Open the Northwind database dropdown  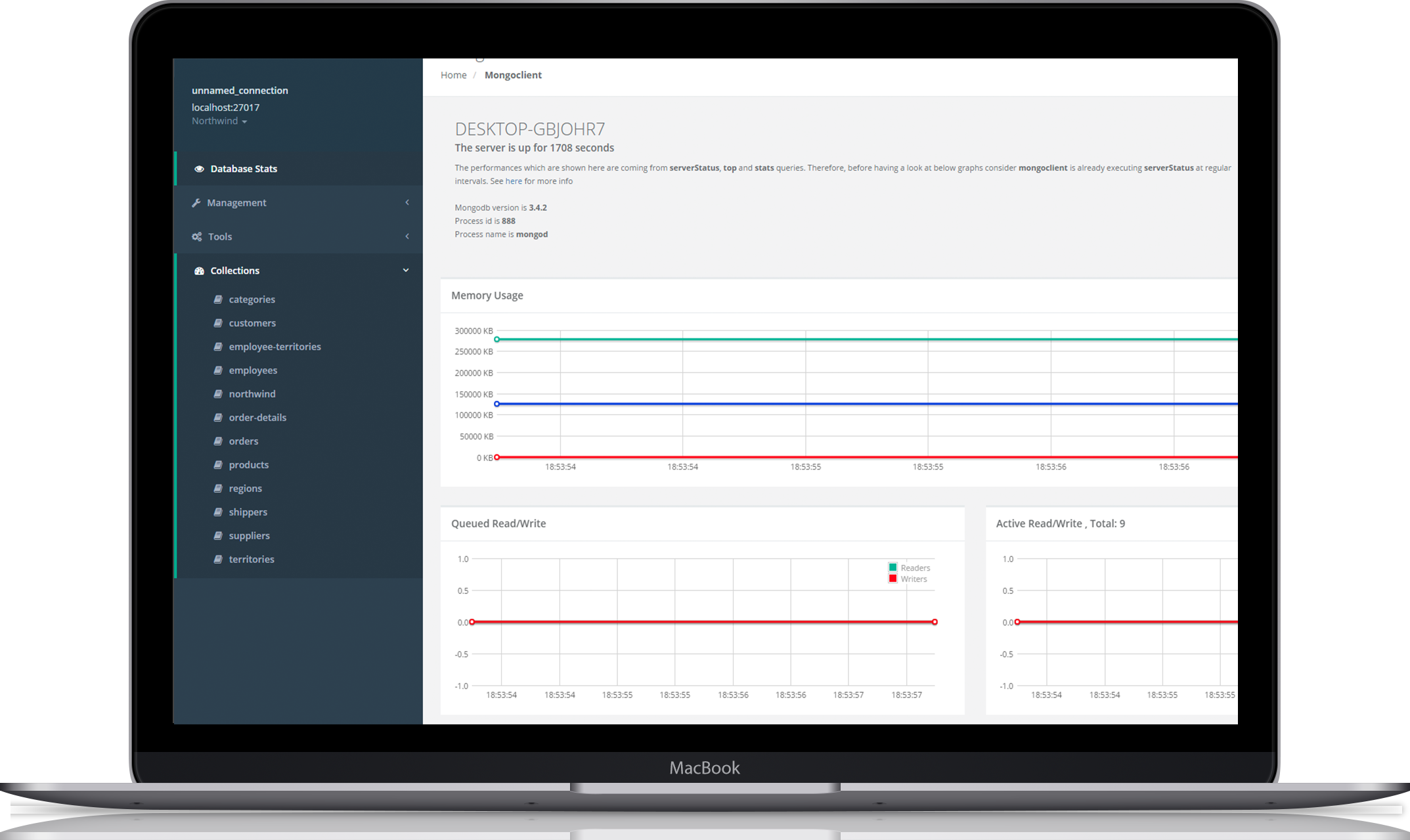click(219, 121)
